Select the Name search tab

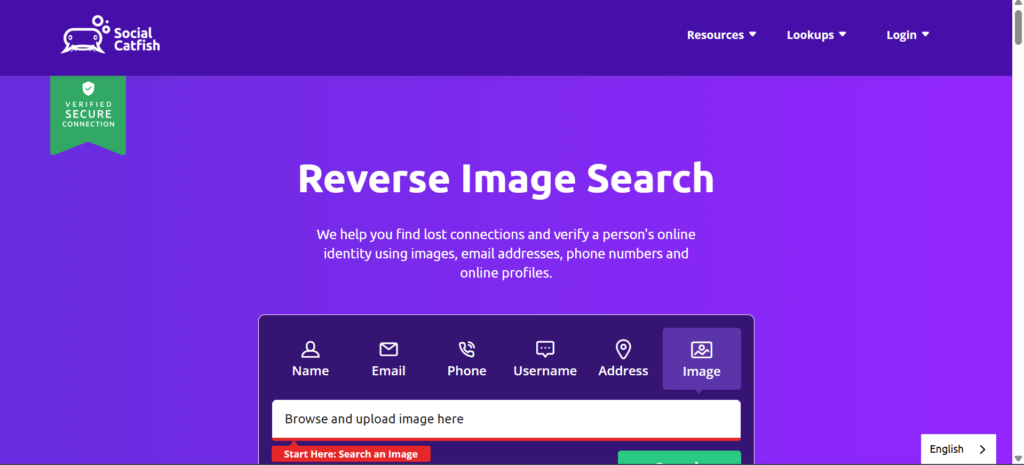coord(310,359)
